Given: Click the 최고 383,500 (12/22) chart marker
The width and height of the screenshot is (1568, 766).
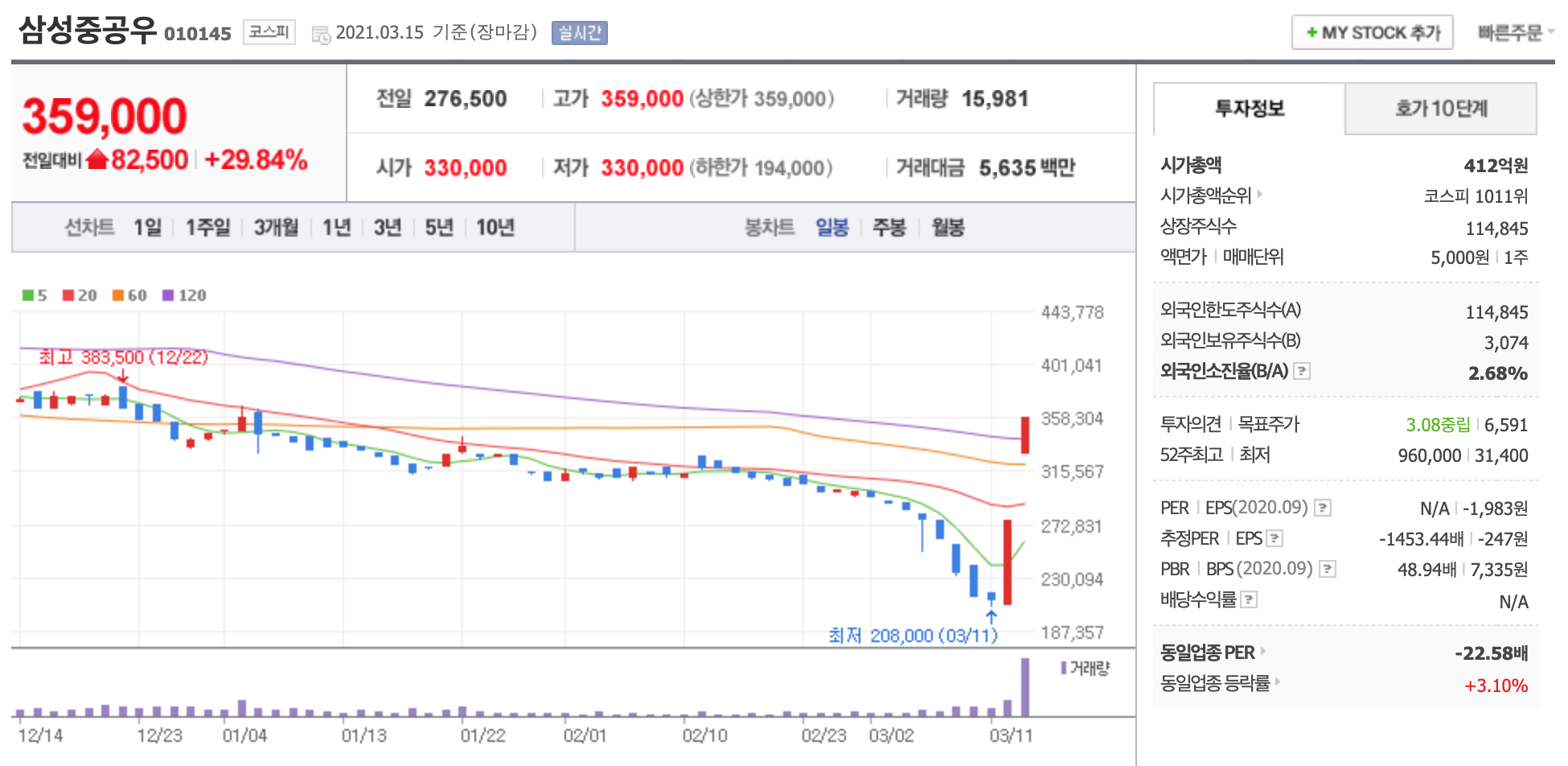Looking at the screenshot, I should coord(123,357).
